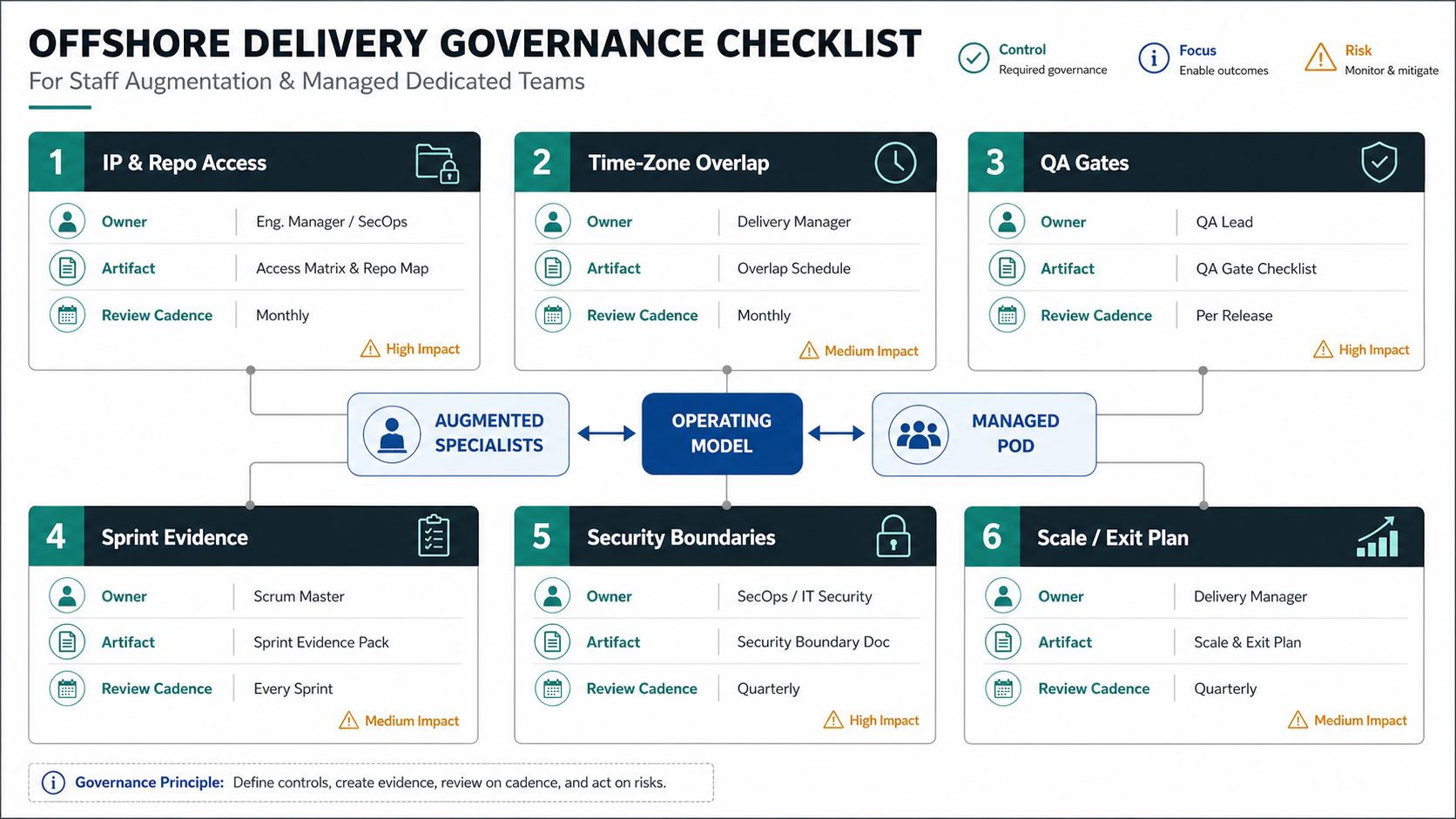
Task: Click the Sprint Evidence card title
Action: pyautogui.click(x=174, y=537)
